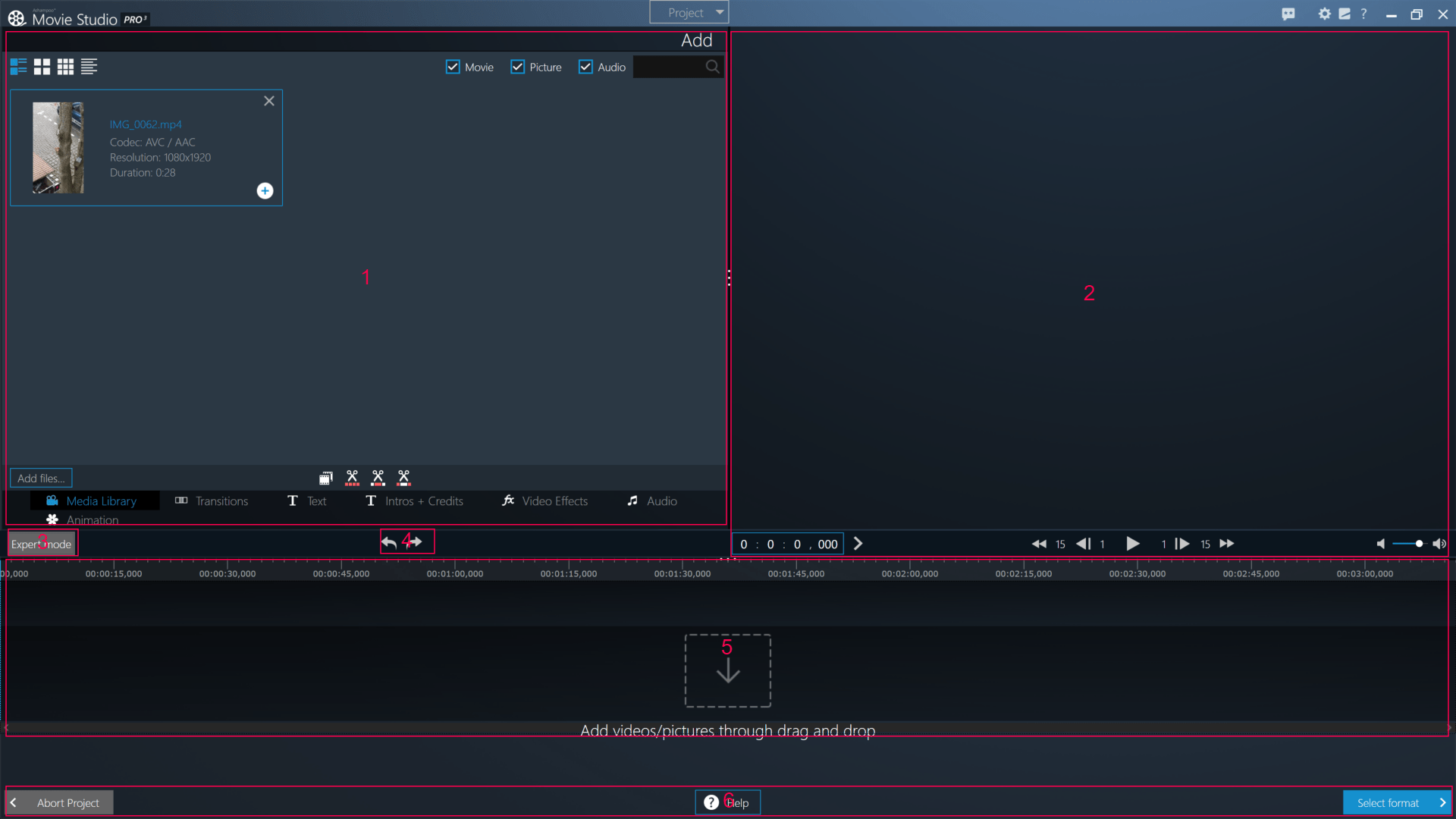Toggle the Movie filter checkbox
Image resolution: width=1456 pixels, height=819 pixels.
[453, 67]
